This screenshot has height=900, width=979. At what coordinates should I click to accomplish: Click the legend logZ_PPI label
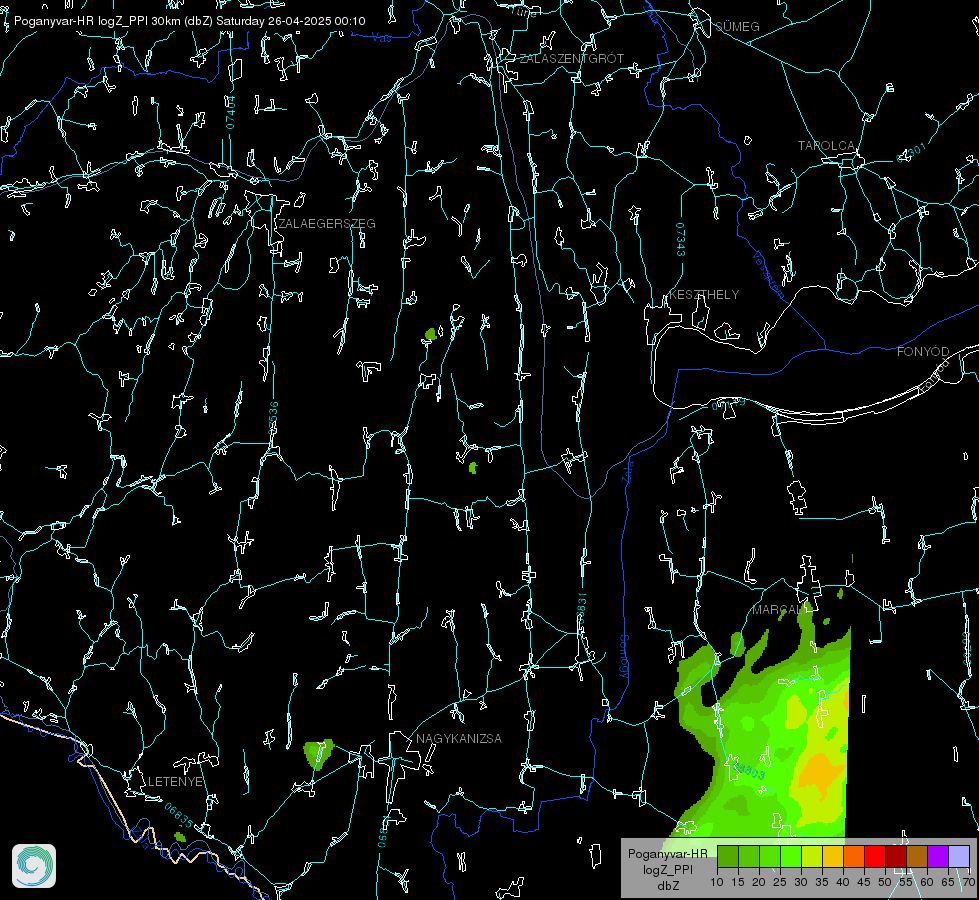point(667,870)
